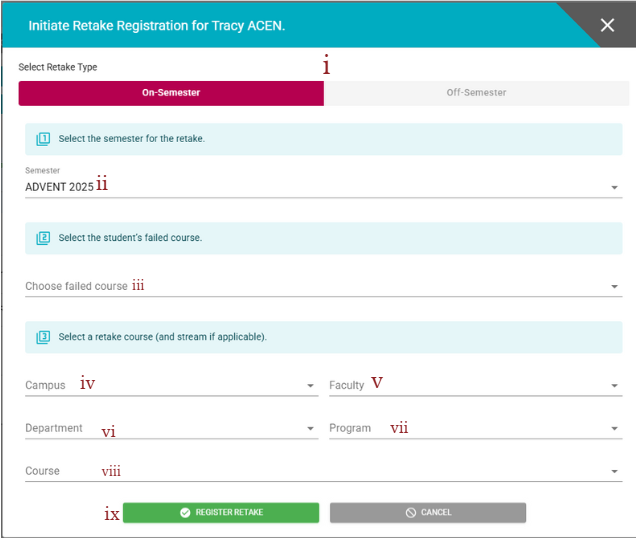636x538 pixels.
Task: Open the Department selection dropdown
Action: coord(170,428)
